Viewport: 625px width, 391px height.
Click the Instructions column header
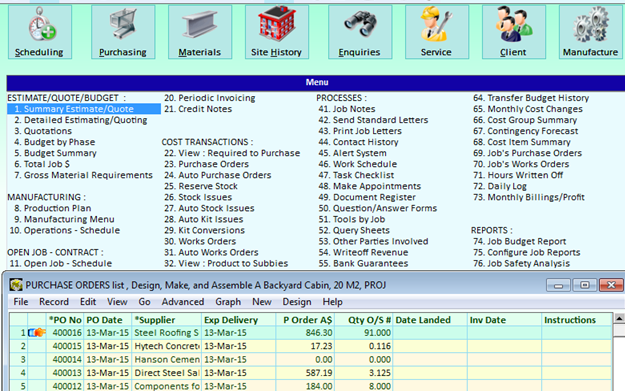(x=577, y=320)
